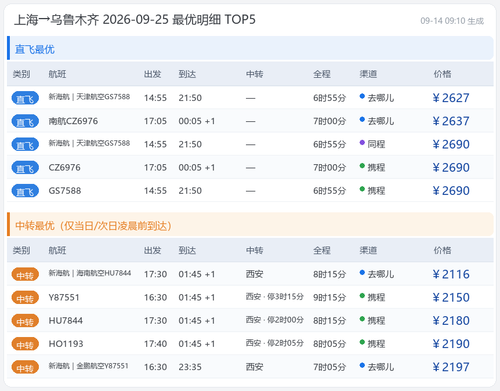
Task: Click the 中转 badge in the HO1193 row
Action: [x=25, y=344]
